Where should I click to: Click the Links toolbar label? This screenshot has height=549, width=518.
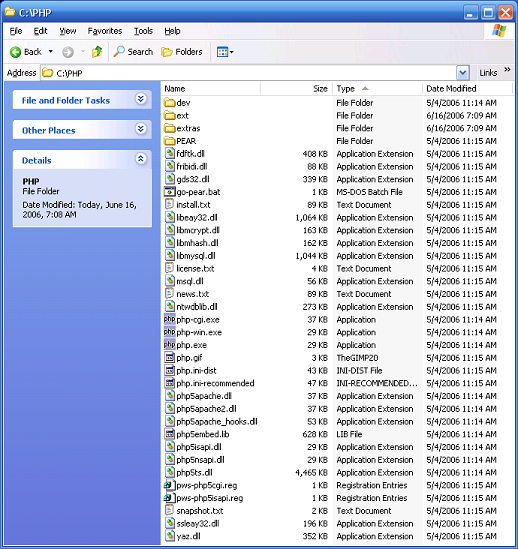[488, 73]
